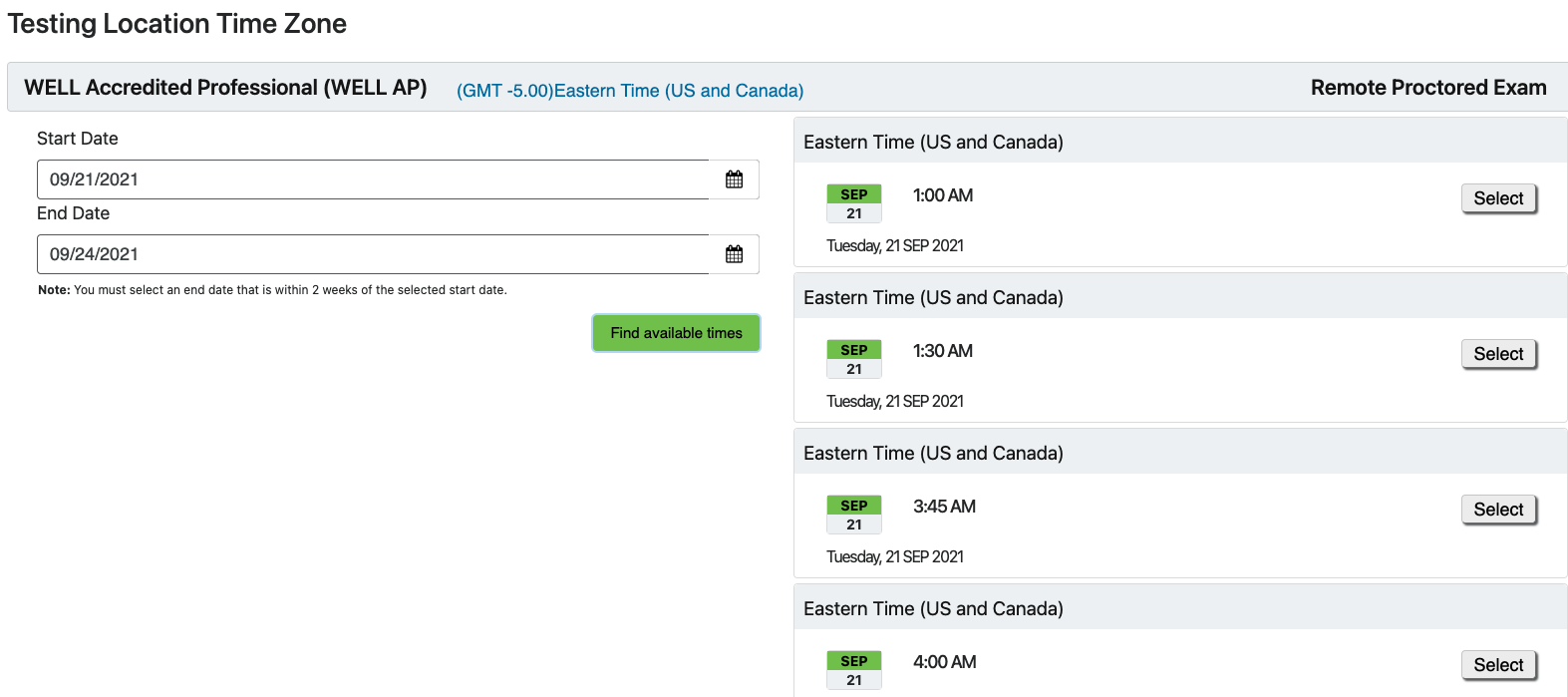Screen dimensions: 1568x697
Task: Click the Find available times button
Action: tap(676, 333)
